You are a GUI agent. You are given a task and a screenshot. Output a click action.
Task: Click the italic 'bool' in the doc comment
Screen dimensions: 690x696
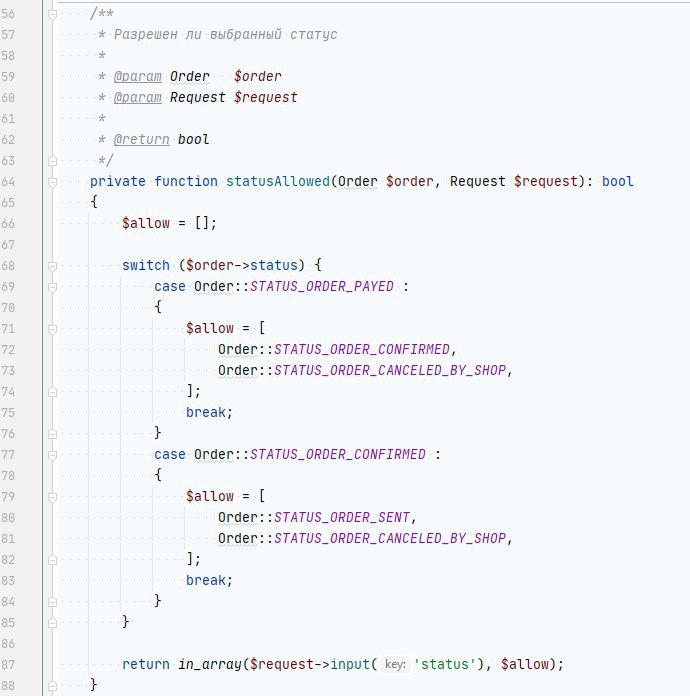coord(194,139)
